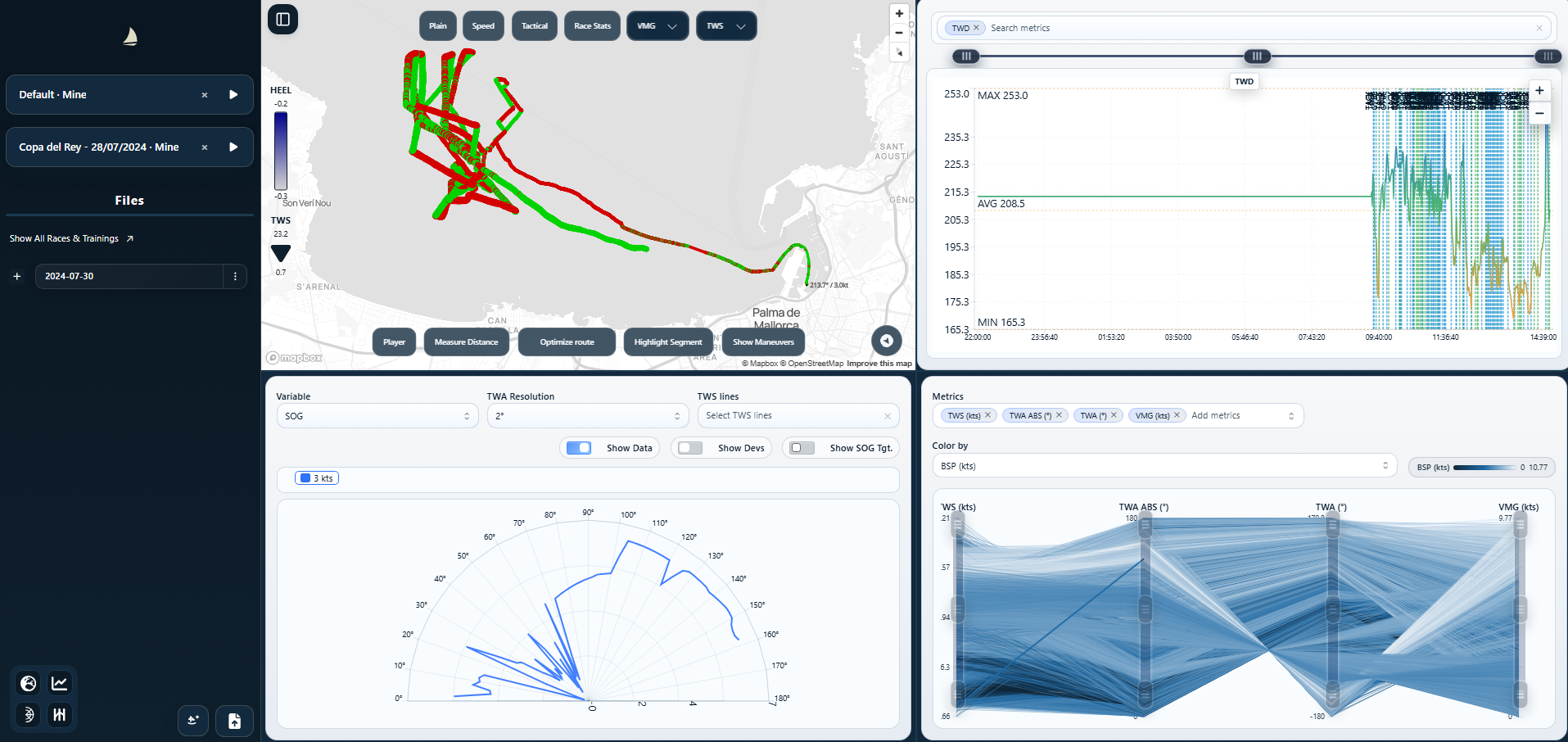Screen dimensions: 1568x742
Task: Click the middle time range slider handle
Action: (x=1257, y=57)
